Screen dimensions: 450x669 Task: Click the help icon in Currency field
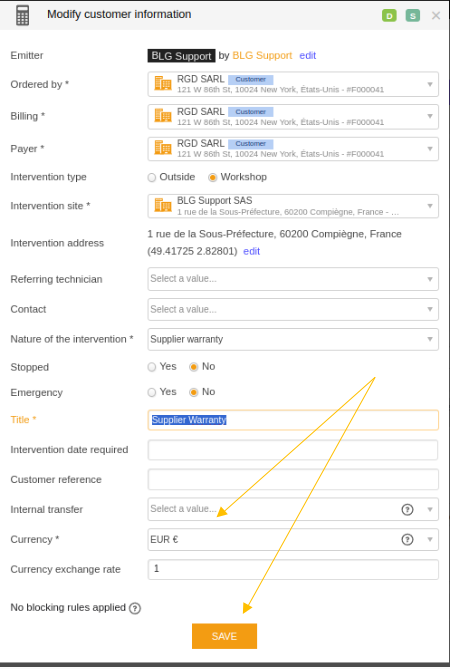(x=407, y=540)
